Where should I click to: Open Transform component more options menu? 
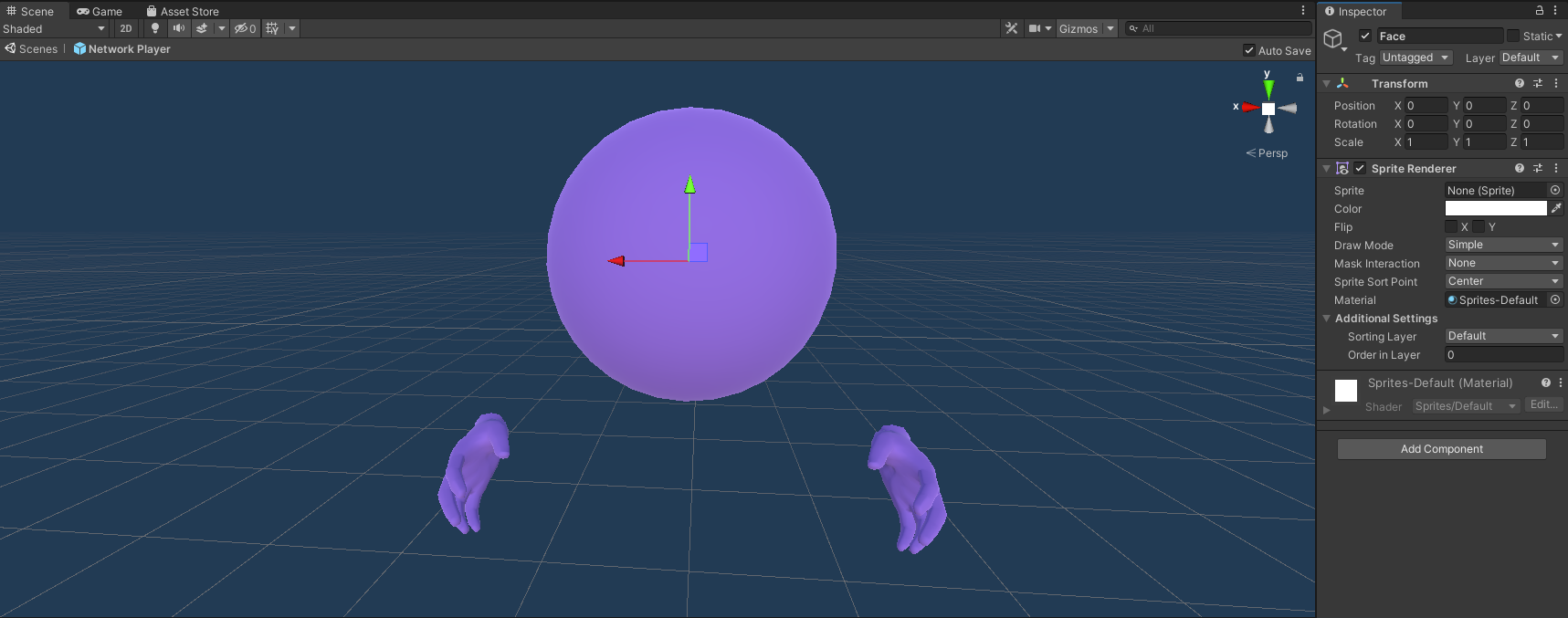point(1556,83)
